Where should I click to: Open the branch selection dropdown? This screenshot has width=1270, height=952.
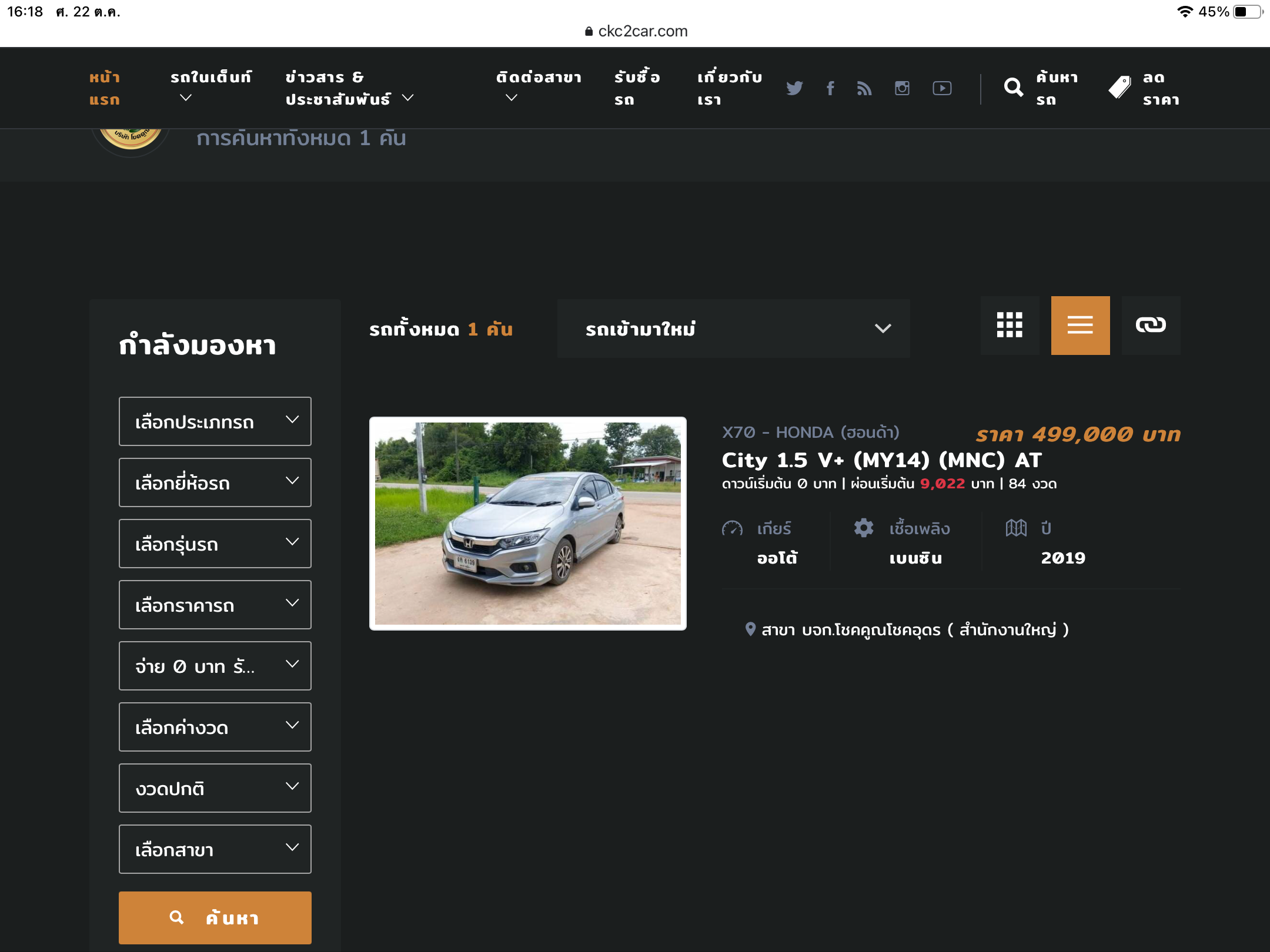(215, 849)
